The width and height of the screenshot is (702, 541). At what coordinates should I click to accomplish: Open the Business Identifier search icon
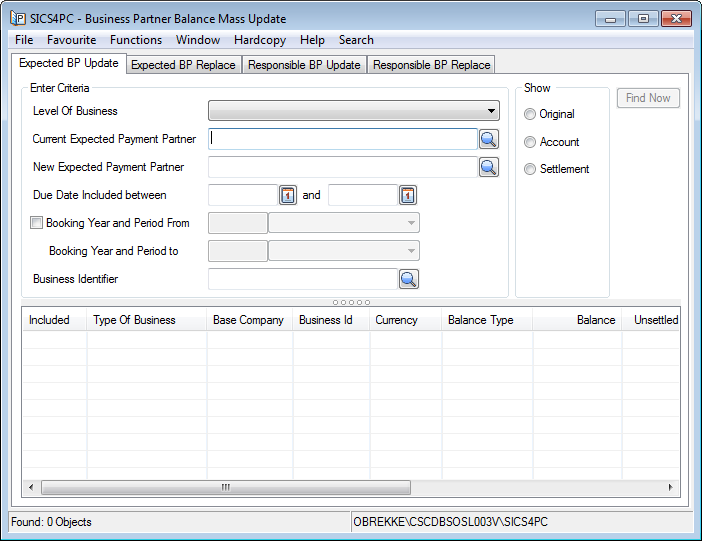coord(409,279)
